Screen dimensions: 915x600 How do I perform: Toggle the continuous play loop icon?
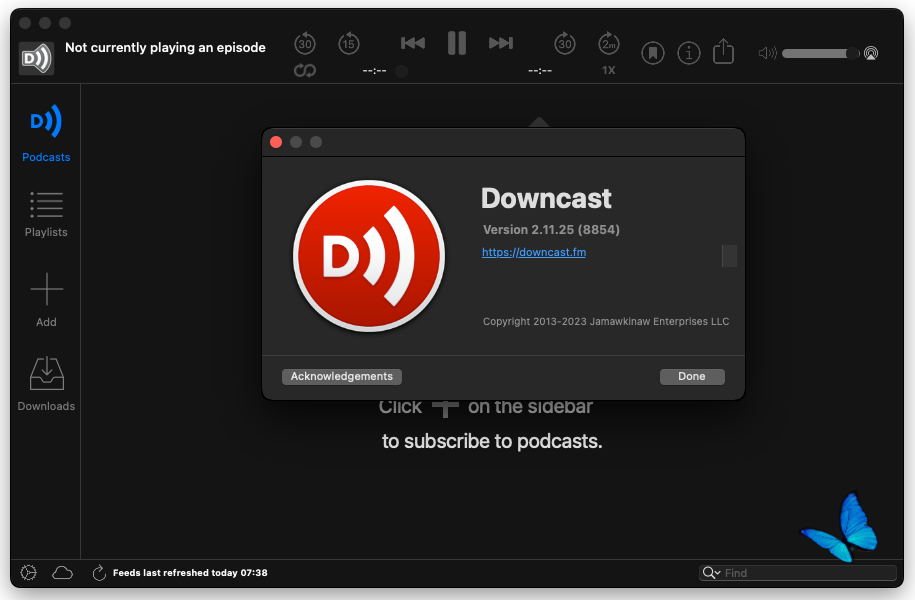pyautogui.click(x=305, y=71)
